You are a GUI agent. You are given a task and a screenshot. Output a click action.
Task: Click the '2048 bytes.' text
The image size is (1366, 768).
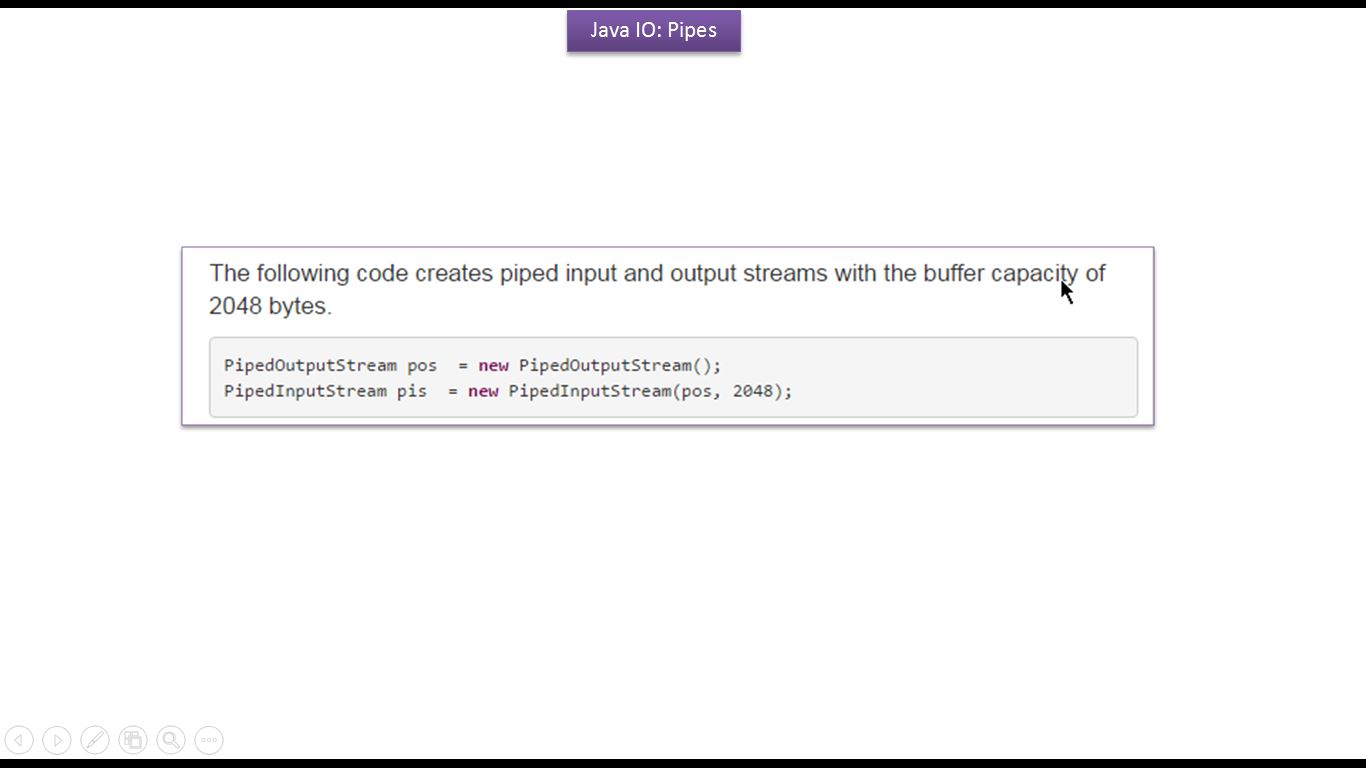click(x=270, y=306)
